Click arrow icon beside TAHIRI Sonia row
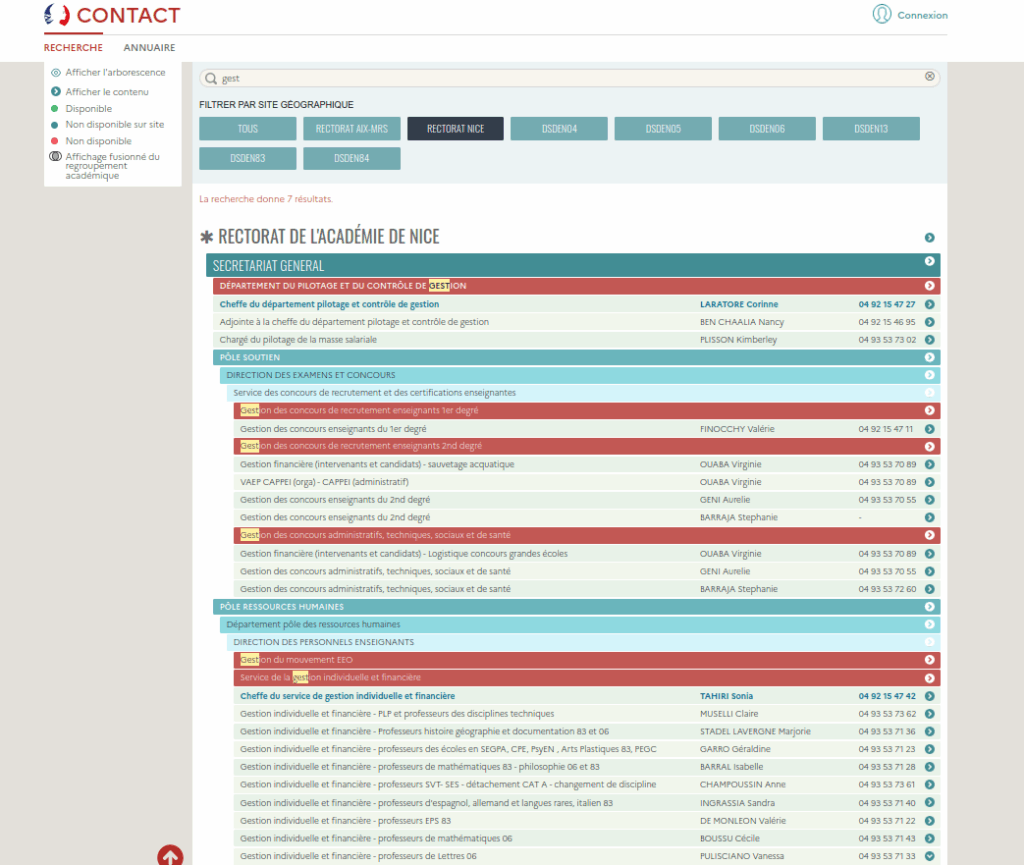The width and height of the screenshot is (1024, 865). [x=929, y=696]
